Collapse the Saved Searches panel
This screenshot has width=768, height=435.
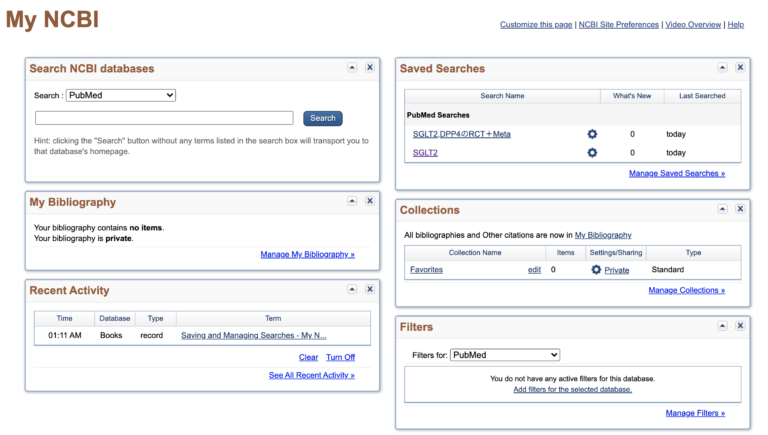click(x=722, y=68)
